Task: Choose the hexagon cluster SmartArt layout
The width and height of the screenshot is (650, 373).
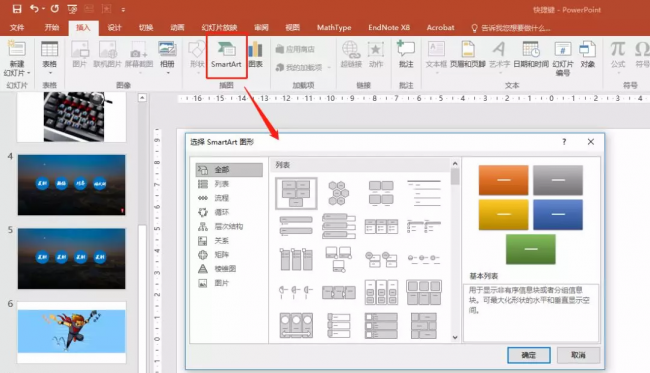Action: click(339, 193)
